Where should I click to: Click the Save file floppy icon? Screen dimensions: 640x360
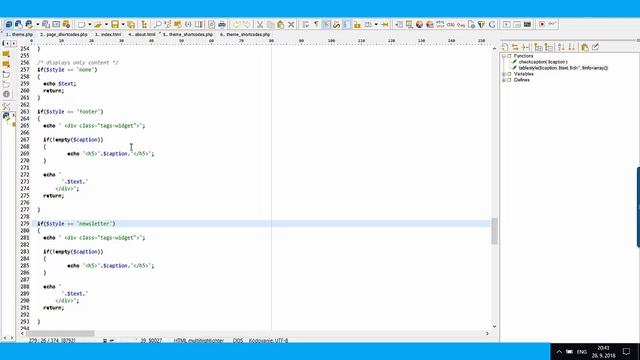click(115, 24)
